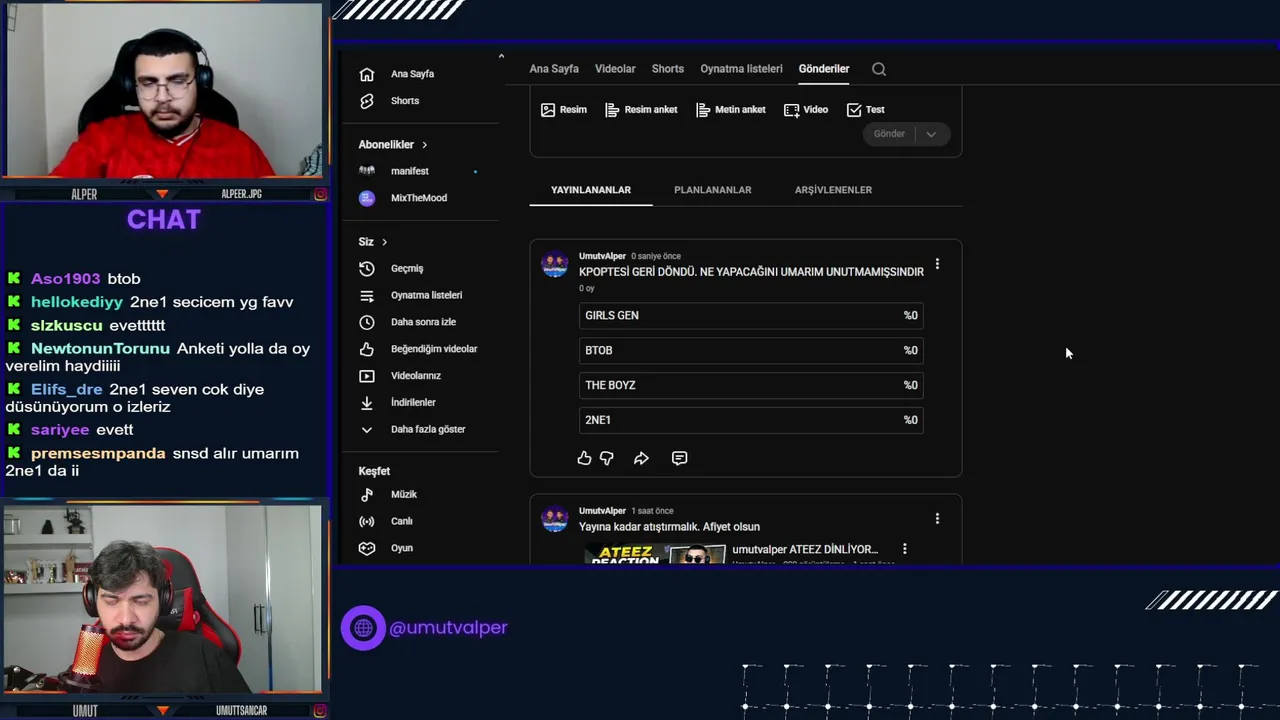Viewport: 1280px width, 720px height.
Task: Switch to the Ana Sayfa channel tab
Action: coord(554,69)
